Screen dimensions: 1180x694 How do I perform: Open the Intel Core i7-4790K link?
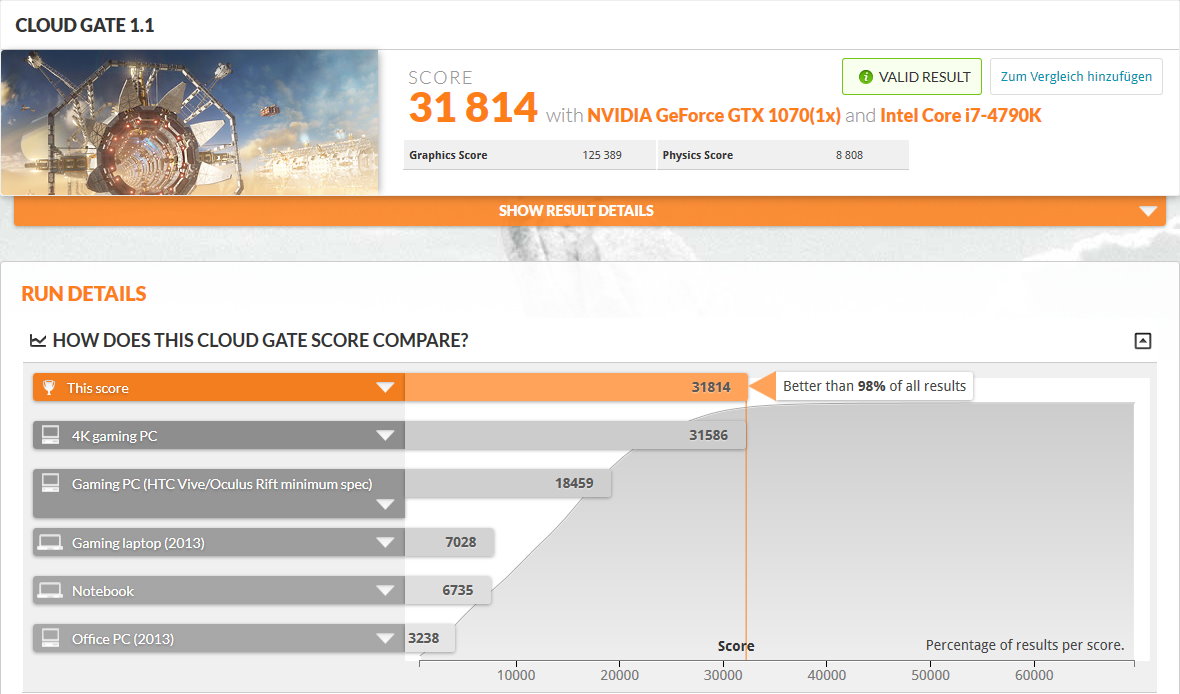tap(960, 115)
